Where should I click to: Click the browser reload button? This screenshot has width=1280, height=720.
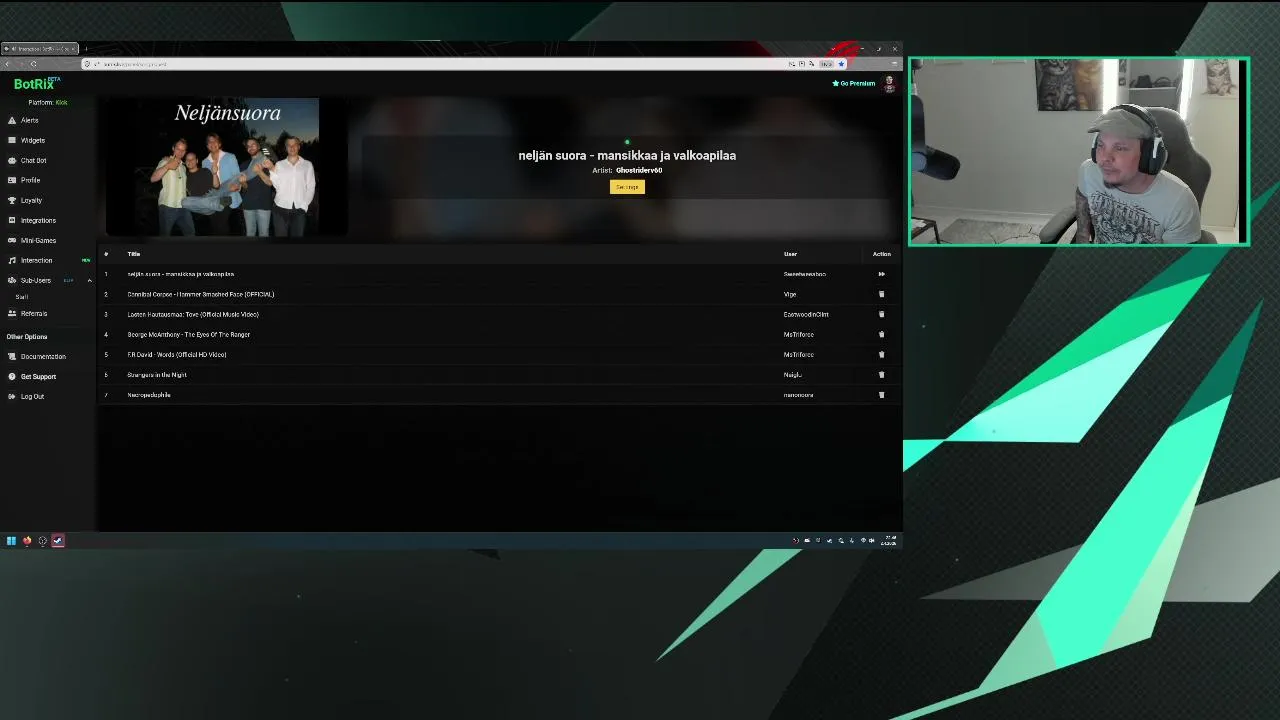(33, 64)
